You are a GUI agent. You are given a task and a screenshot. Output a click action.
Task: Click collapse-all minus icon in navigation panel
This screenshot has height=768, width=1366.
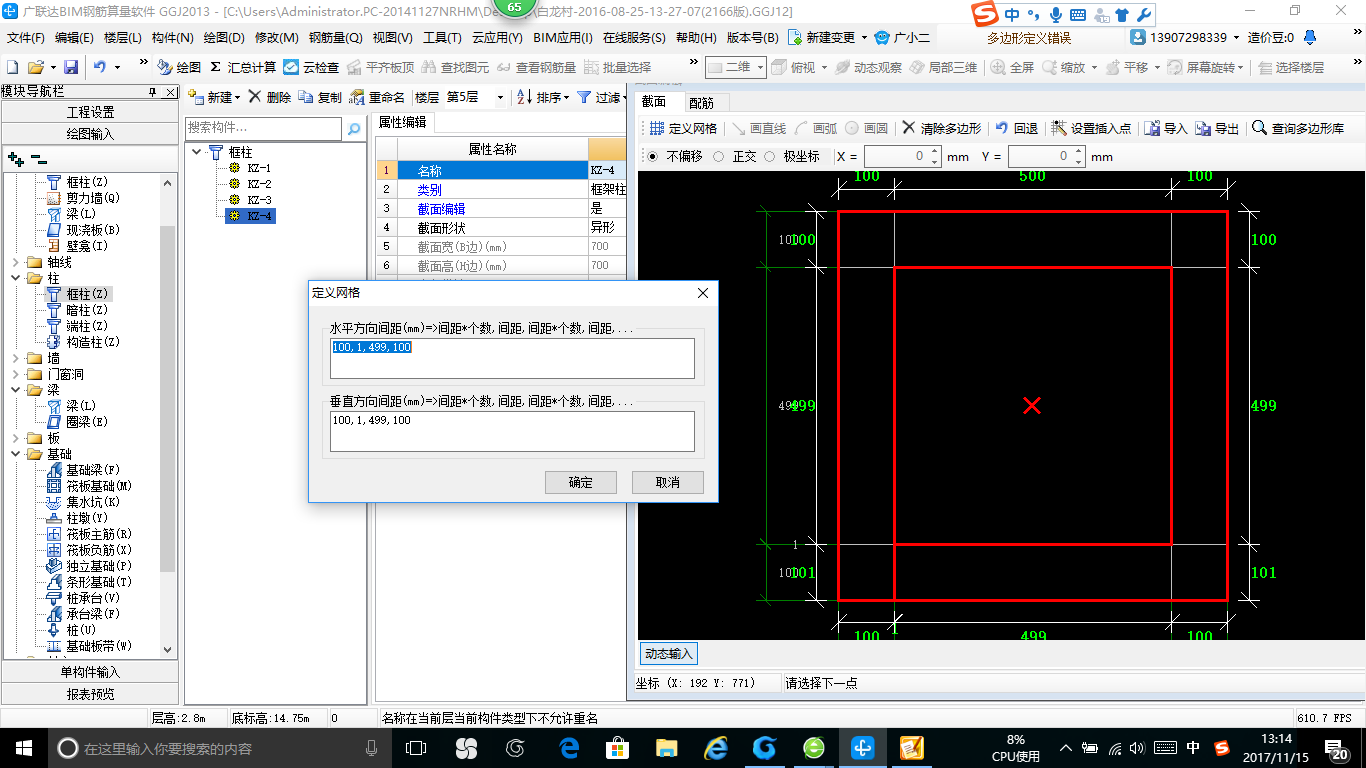39,159
